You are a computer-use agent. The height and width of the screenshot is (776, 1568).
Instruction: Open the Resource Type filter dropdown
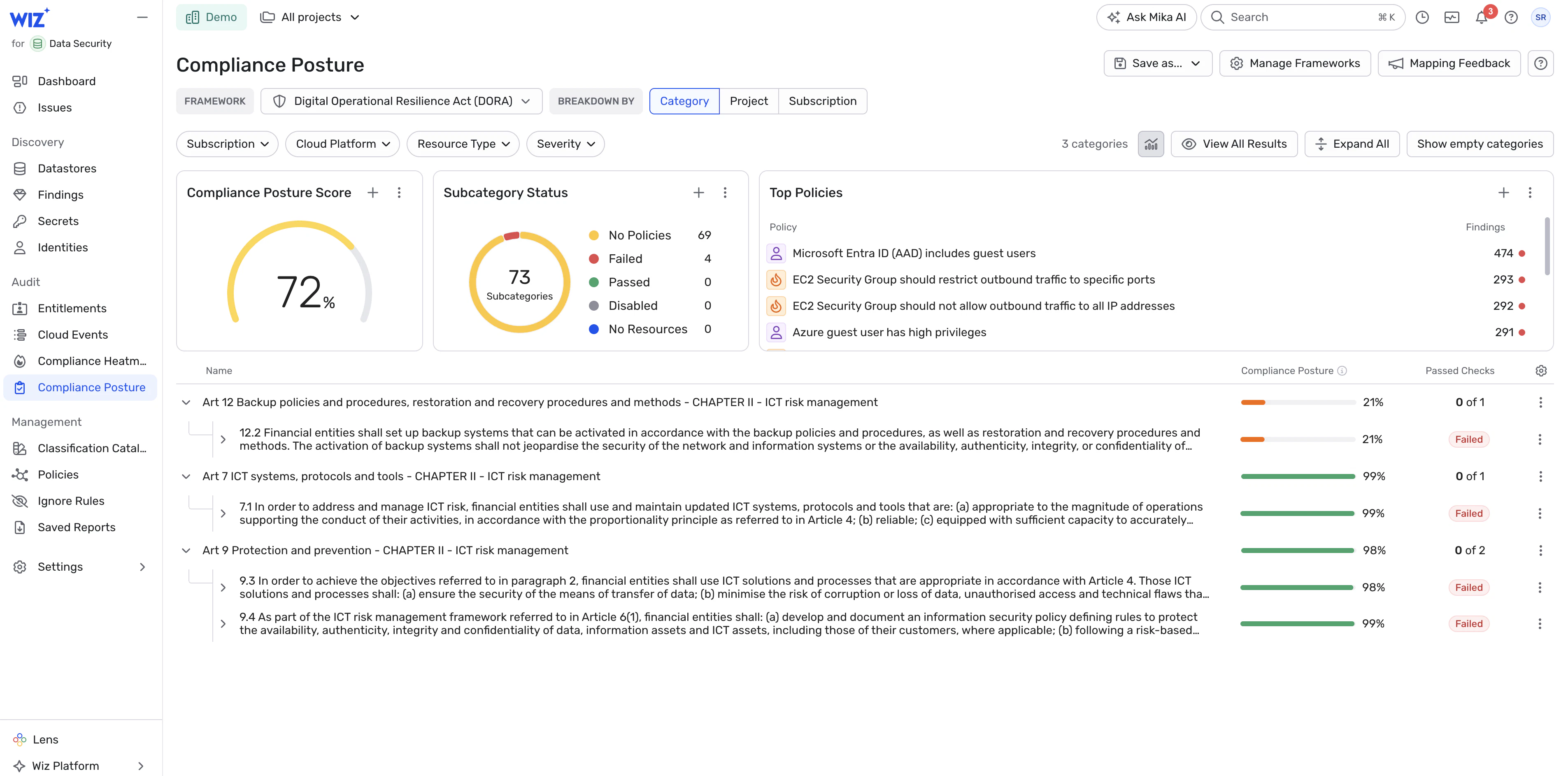[x=463, y=144]
